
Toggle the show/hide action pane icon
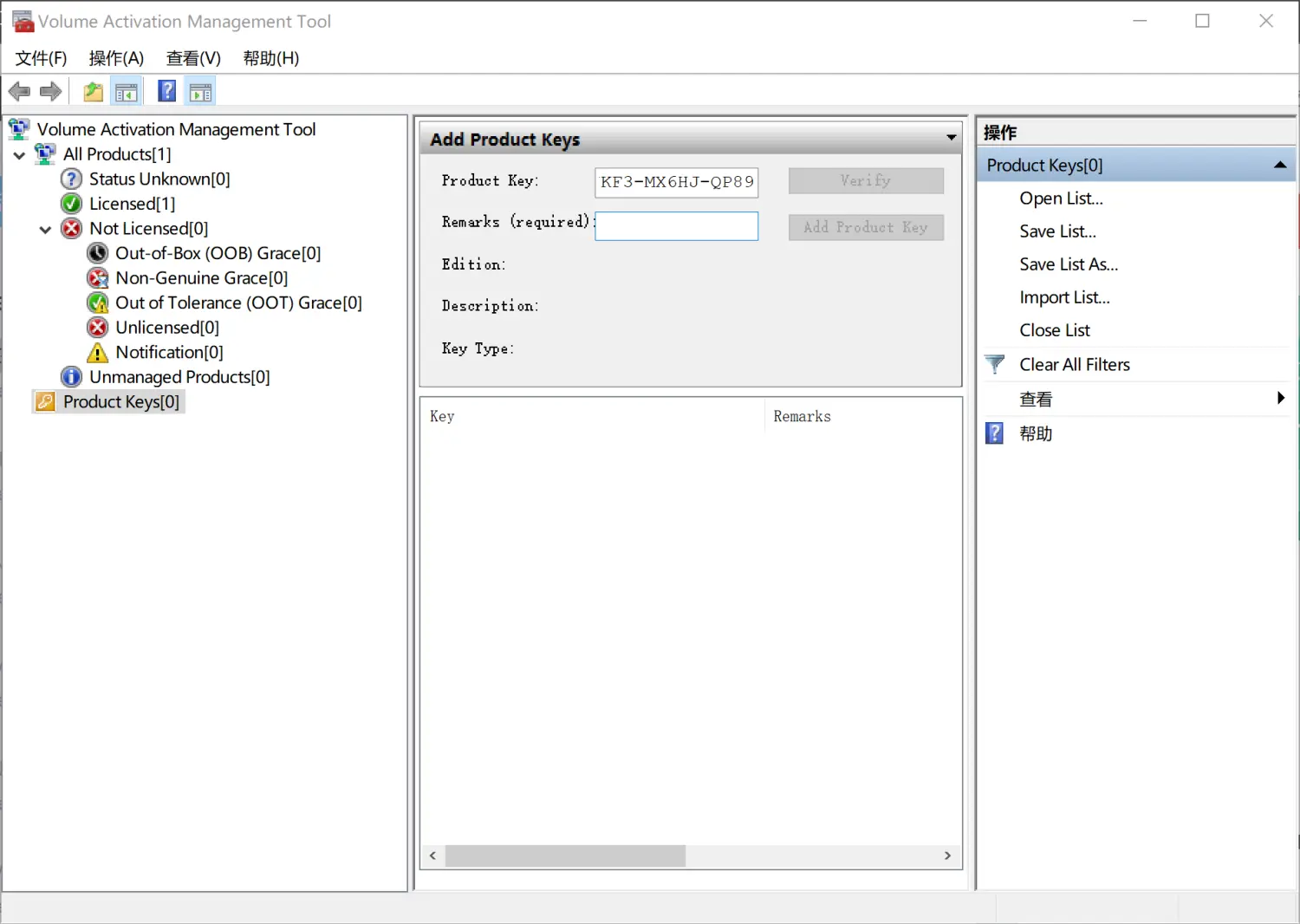[x=200, y=91]
